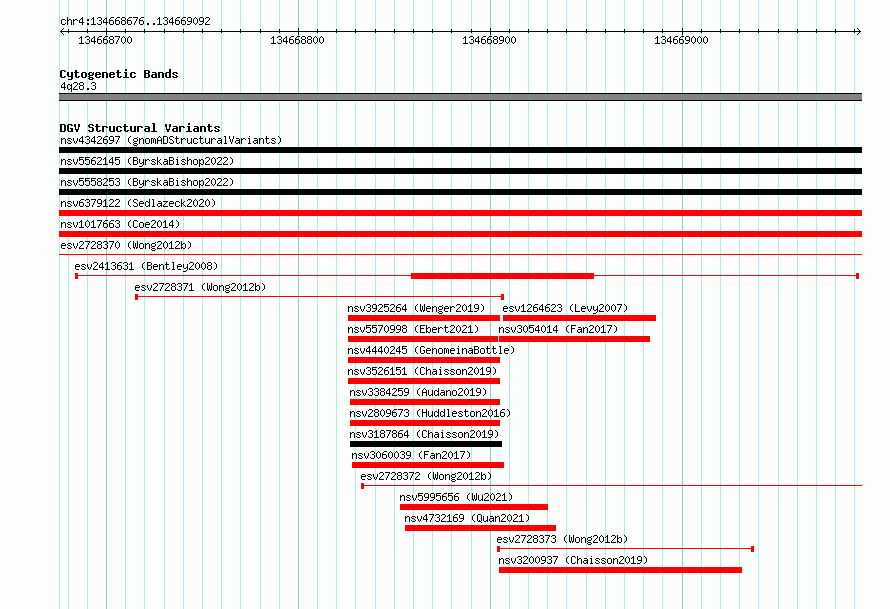
Task: Open the nsv5558253 ByrskaBishop2022 variant
Action: click(x=147, y=182)
